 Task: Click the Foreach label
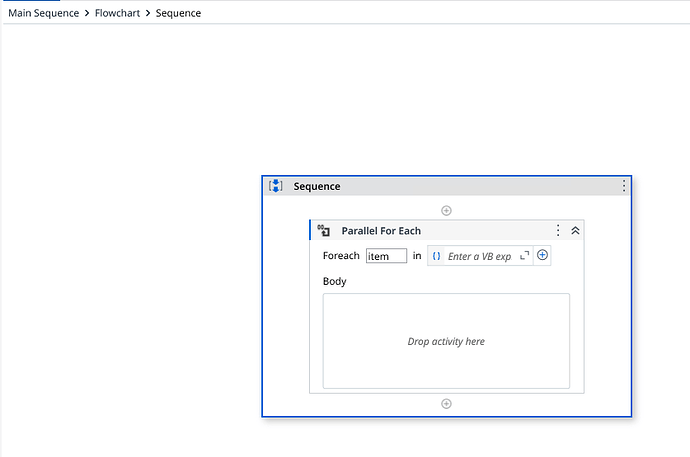coord(341,256)
